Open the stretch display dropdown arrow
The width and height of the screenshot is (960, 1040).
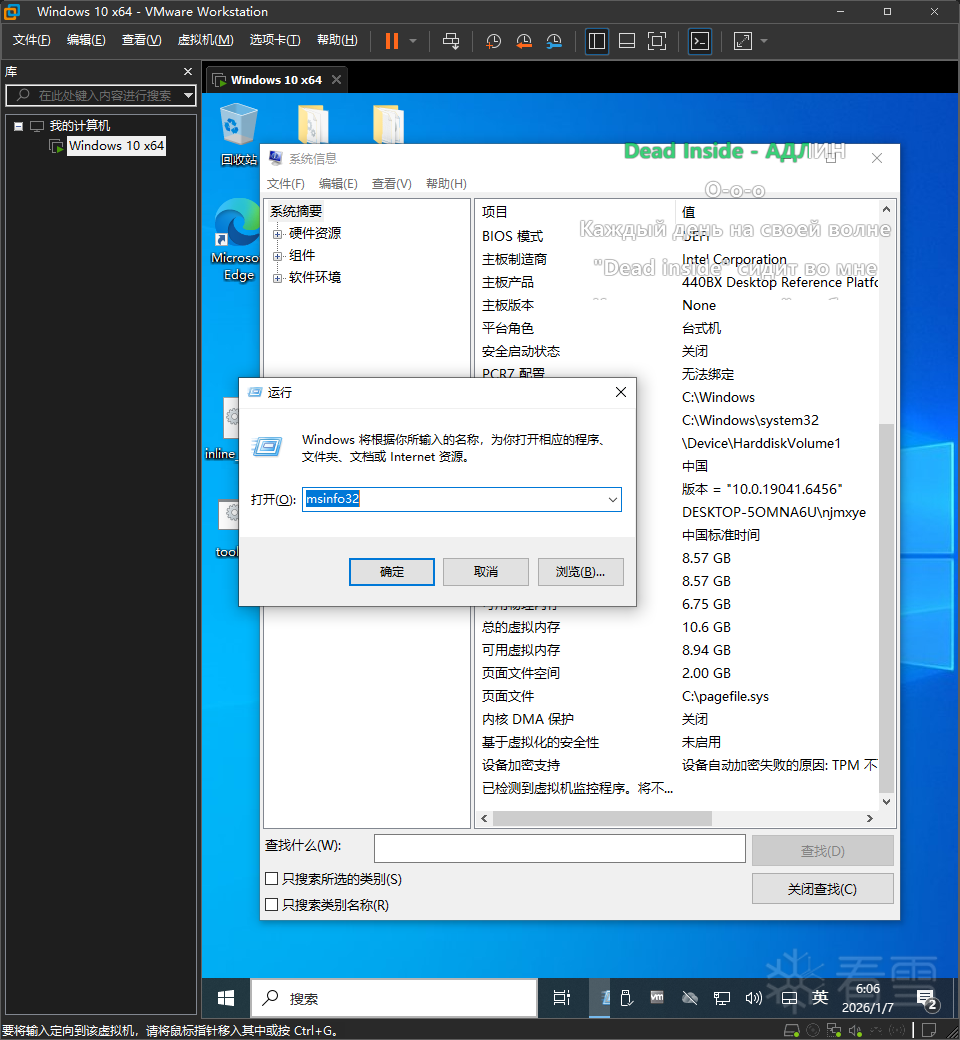(x=764, y=41)
